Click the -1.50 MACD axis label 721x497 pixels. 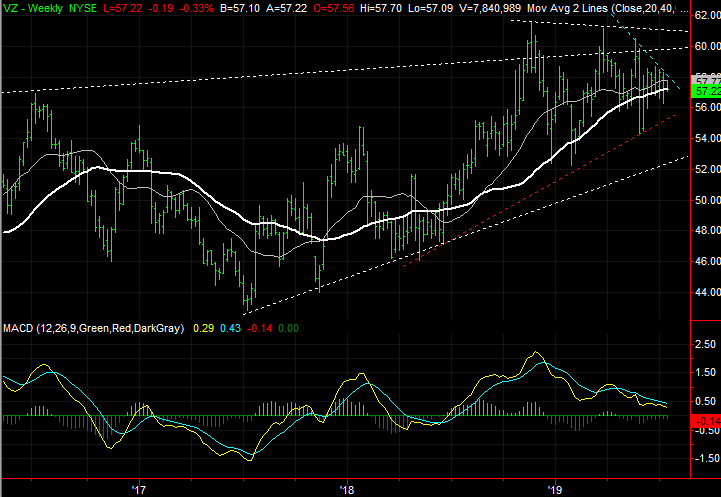[705, 458]
